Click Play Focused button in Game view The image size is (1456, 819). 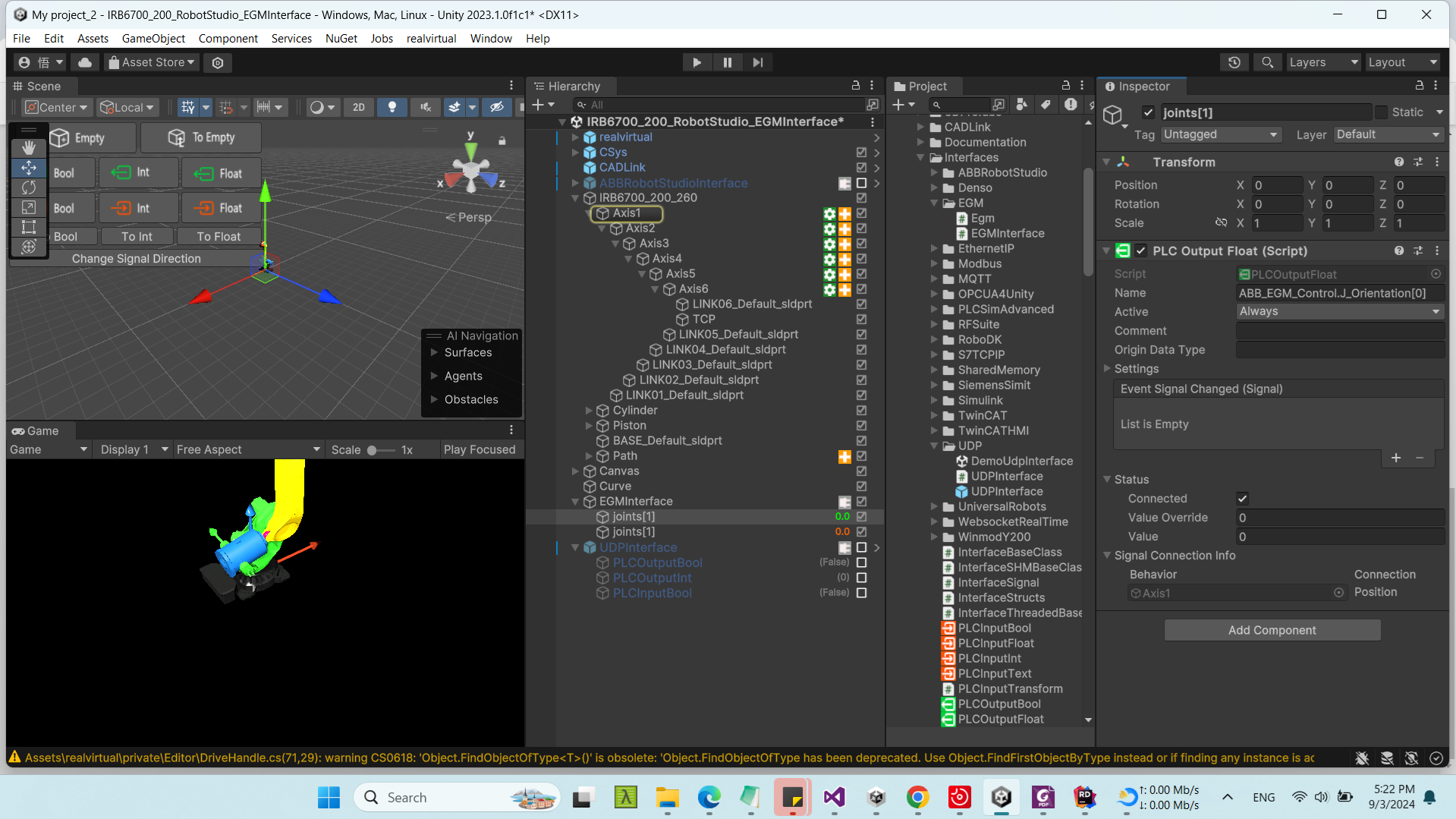click(x=479, y=449)
